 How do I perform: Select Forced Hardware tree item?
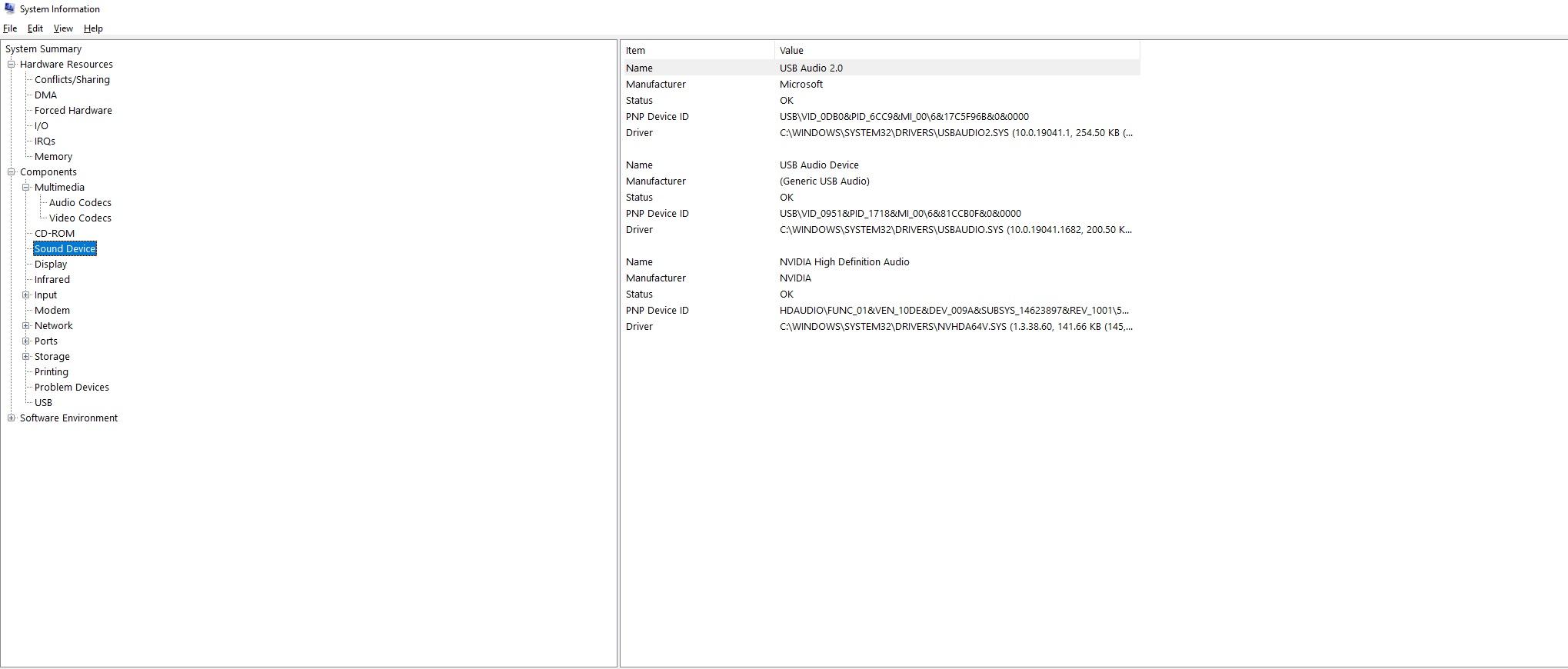[x=73, y=111]
